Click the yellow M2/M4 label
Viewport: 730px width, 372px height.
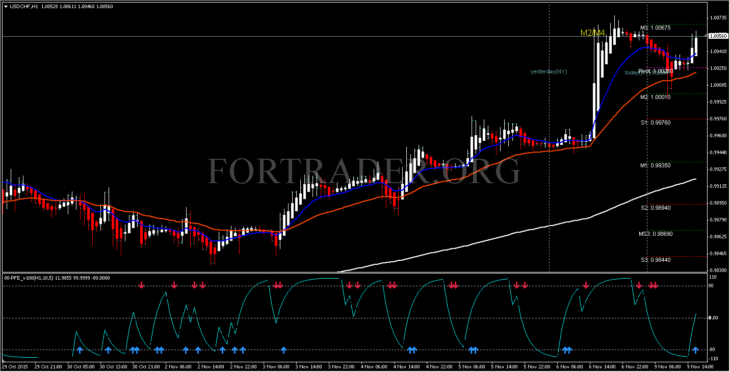[x=592, y=33]
